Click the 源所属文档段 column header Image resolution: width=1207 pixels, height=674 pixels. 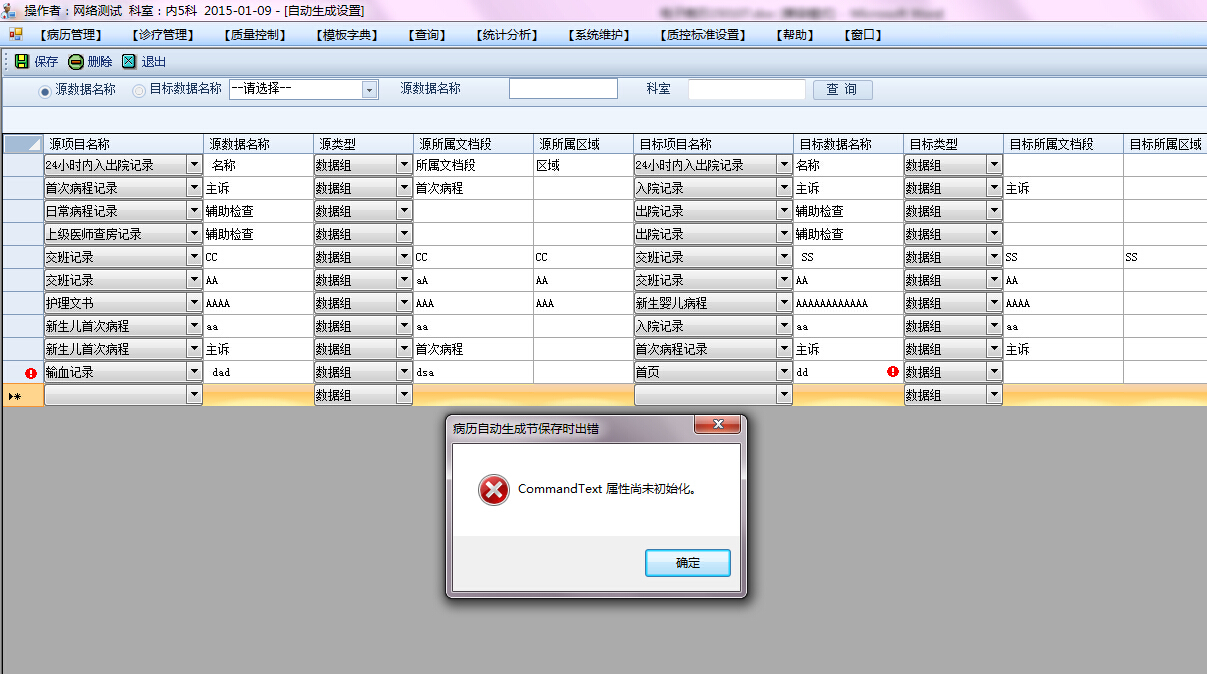pyautogui.click(x=473, y=144)
